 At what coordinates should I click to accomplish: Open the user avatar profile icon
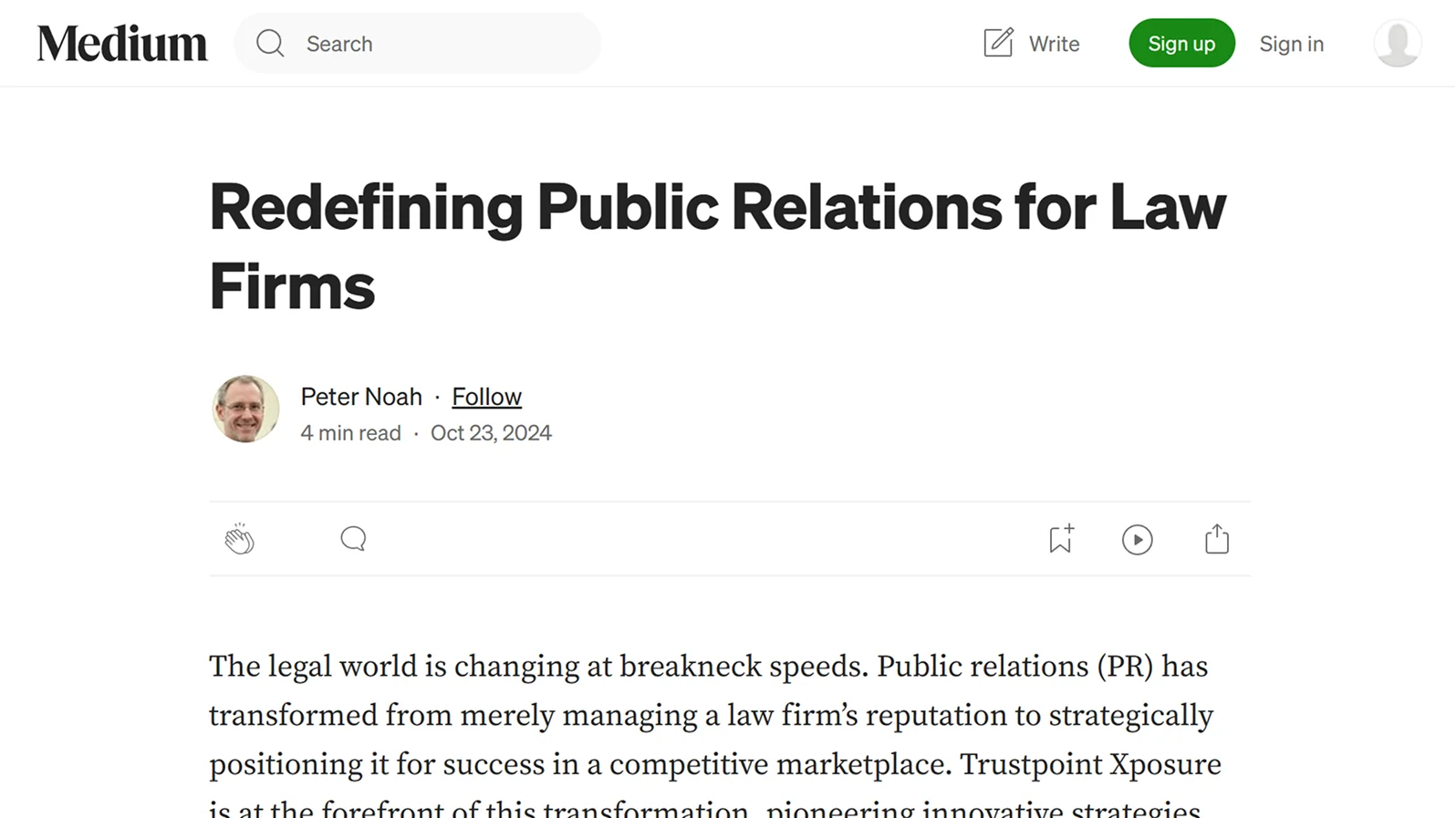click(1398, 43)
